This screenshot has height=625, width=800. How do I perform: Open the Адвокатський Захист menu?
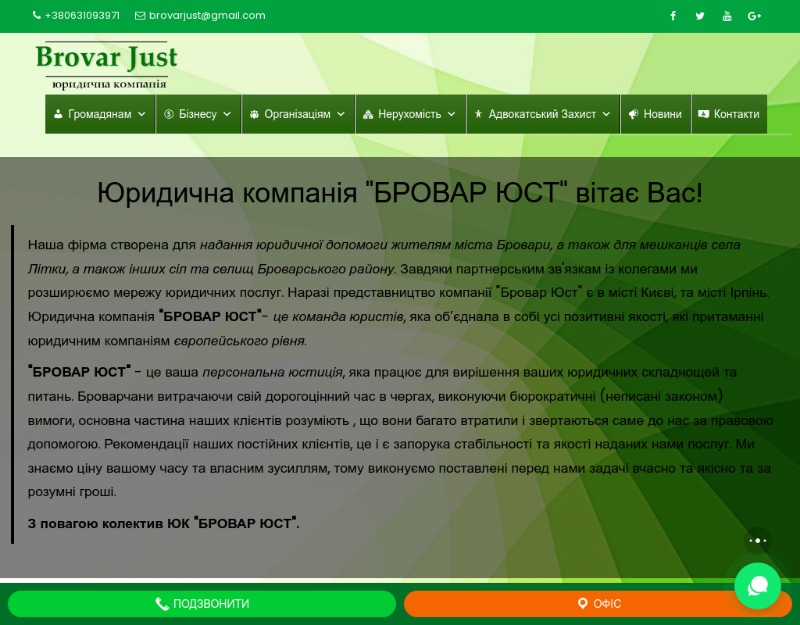pyautogui.click(x=543, y=114)
